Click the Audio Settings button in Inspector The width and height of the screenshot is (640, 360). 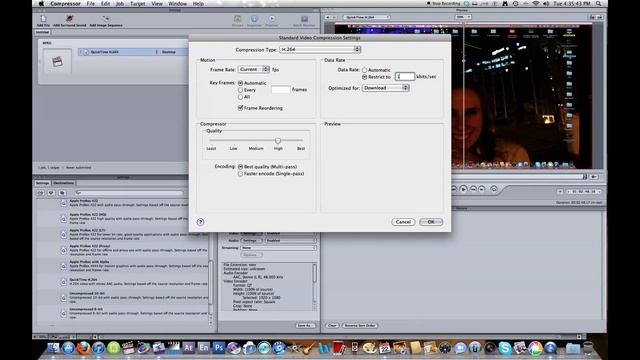click(250, 240)
